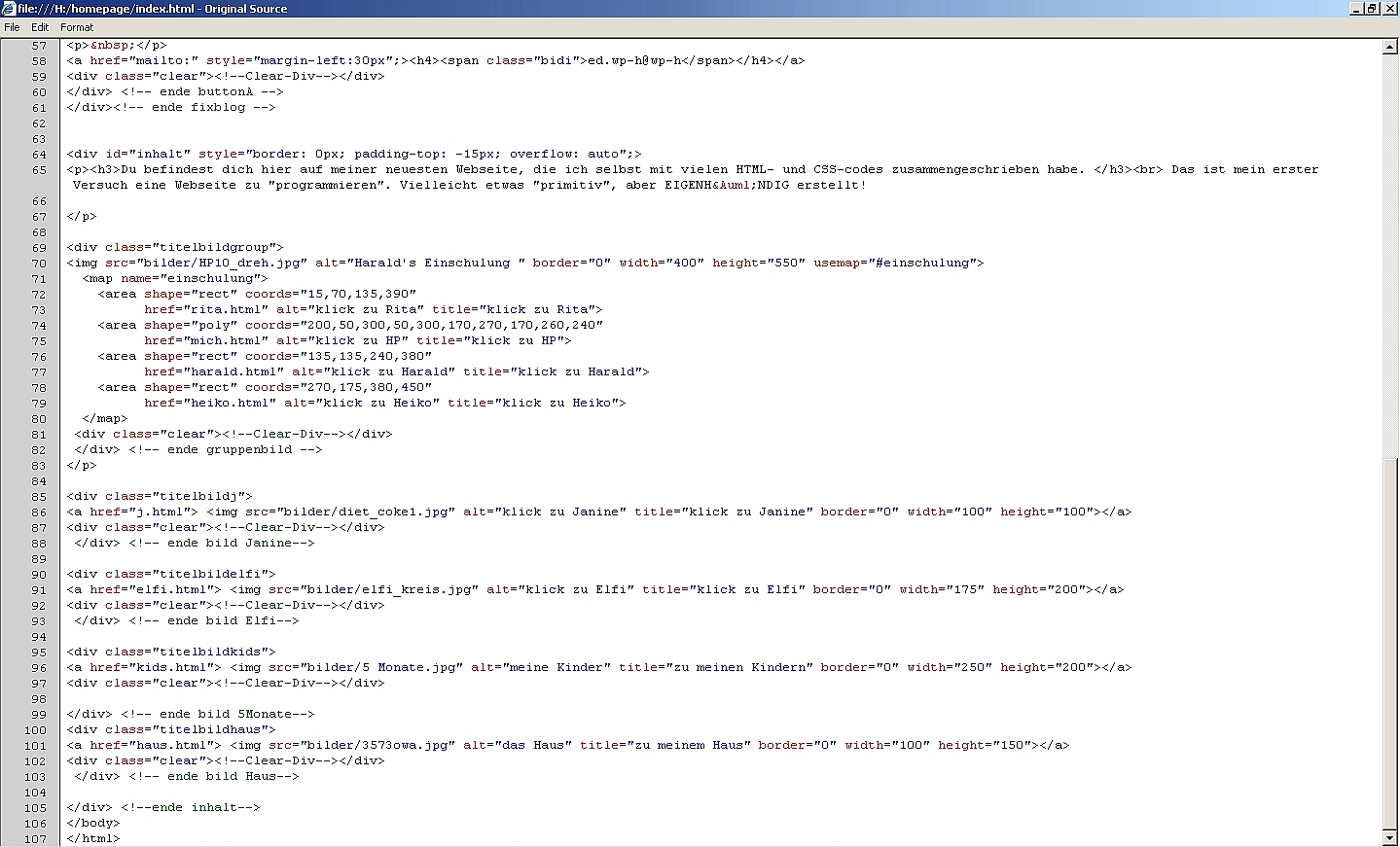This screenshot has height=847, width=1400.
Task: Click the "haus.html" href value
Action: coord(171,745)
